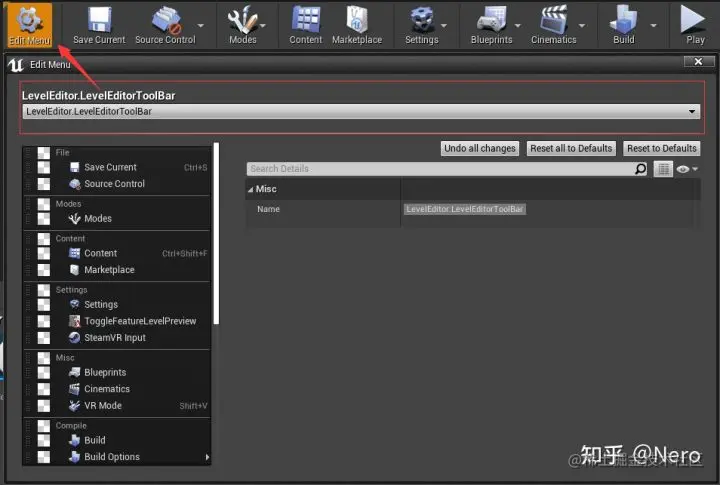Select SteamVR Input in the menu list
The height and width of the screenshot is (485, 720).
(115, 338)
